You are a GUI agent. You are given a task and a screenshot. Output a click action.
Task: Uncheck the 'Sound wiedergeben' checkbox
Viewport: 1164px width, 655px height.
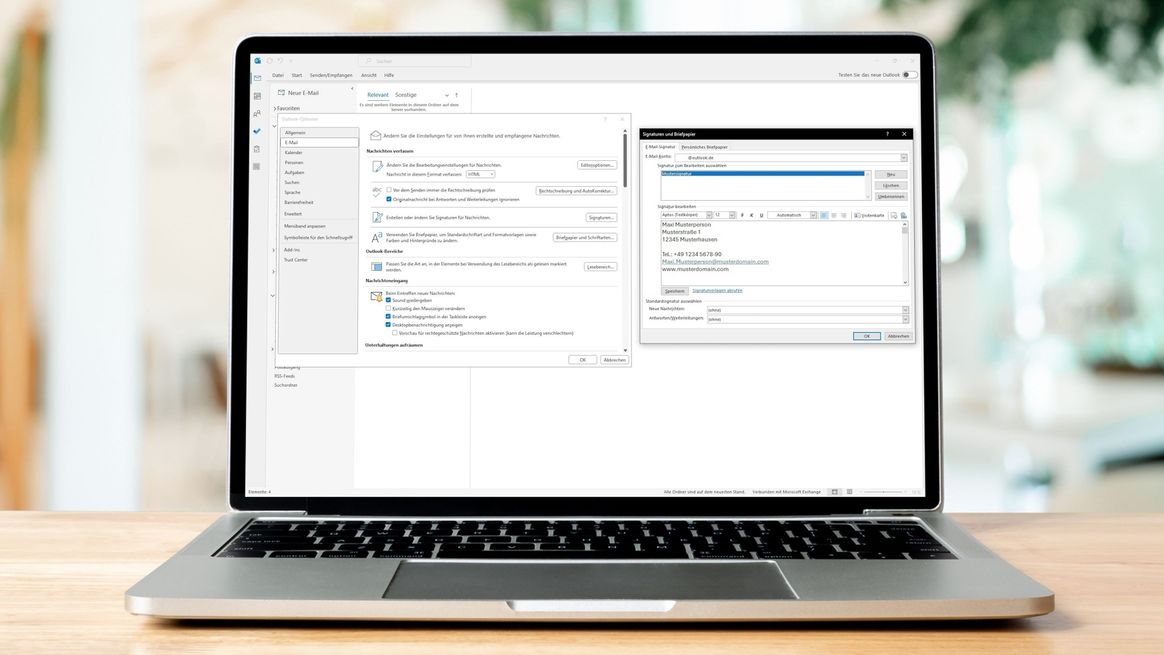point(389,300)
